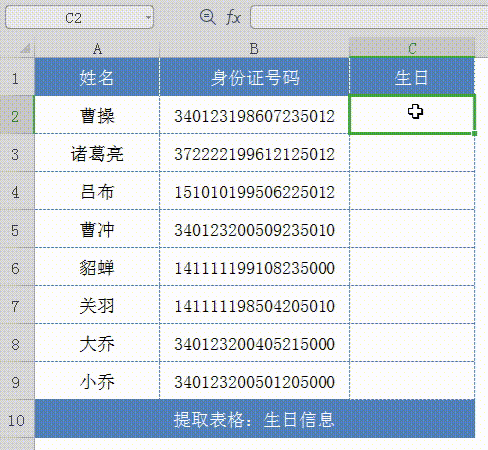Click the fill handle of cell C2
Screen dimensions: 488x450
[475, 133]
